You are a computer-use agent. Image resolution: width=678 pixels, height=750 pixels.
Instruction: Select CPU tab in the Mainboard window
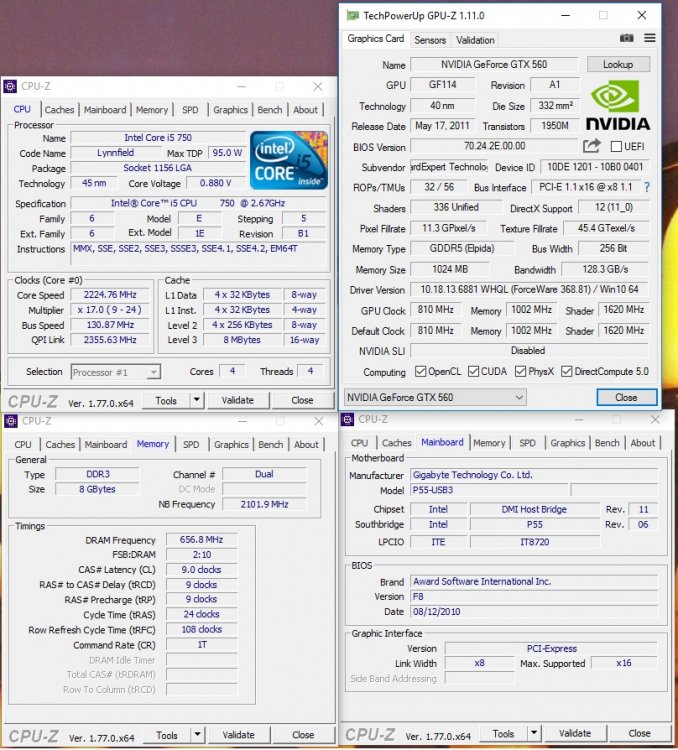coord(359,443)
